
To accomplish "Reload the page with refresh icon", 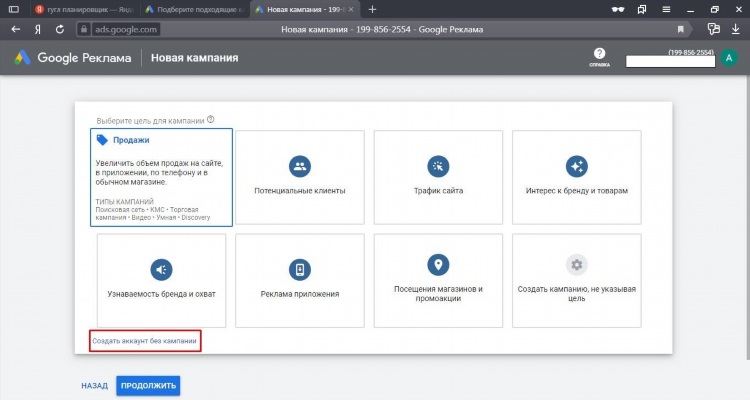I will tap(60, 29).
